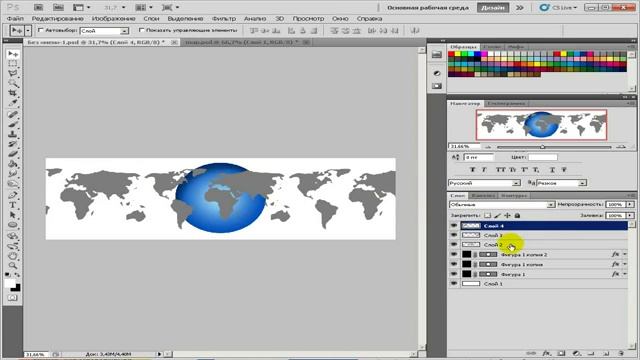640x360 pixels.
Task: Click the navigator preview thumbnail
Action: [x=541, y=125]
